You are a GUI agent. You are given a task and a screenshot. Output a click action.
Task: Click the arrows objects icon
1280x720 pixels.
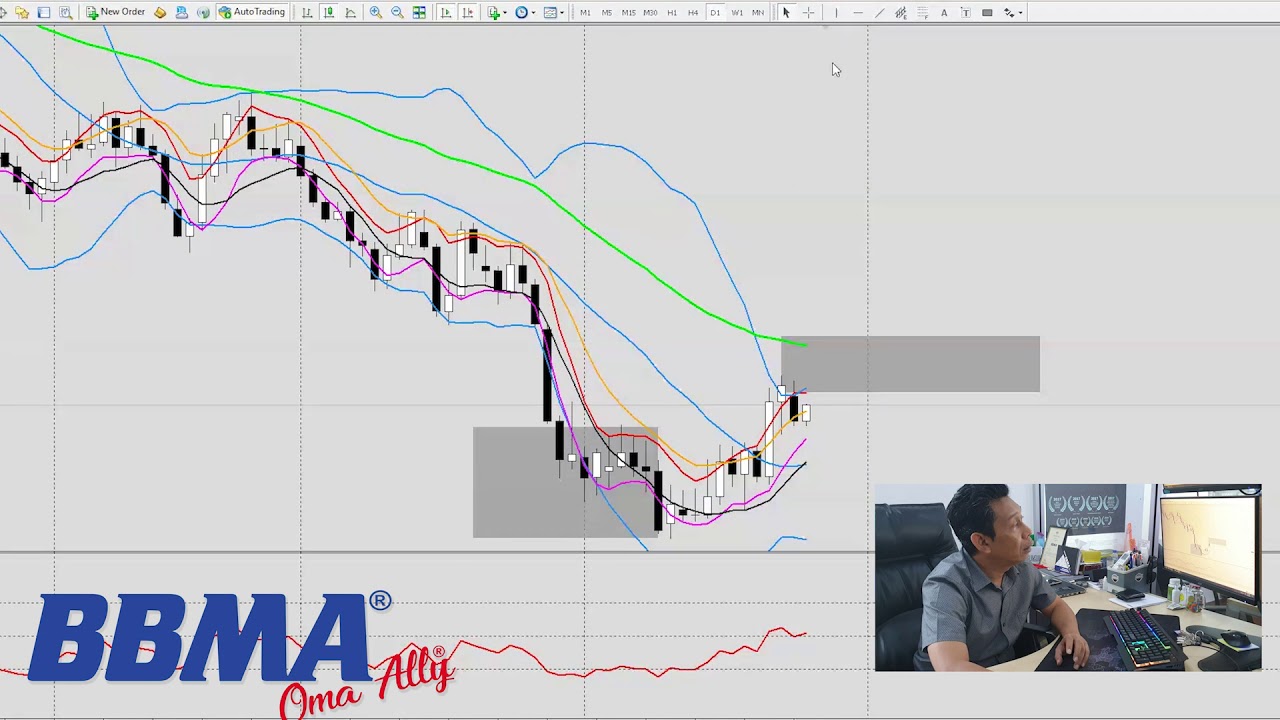click(1009, 12)
